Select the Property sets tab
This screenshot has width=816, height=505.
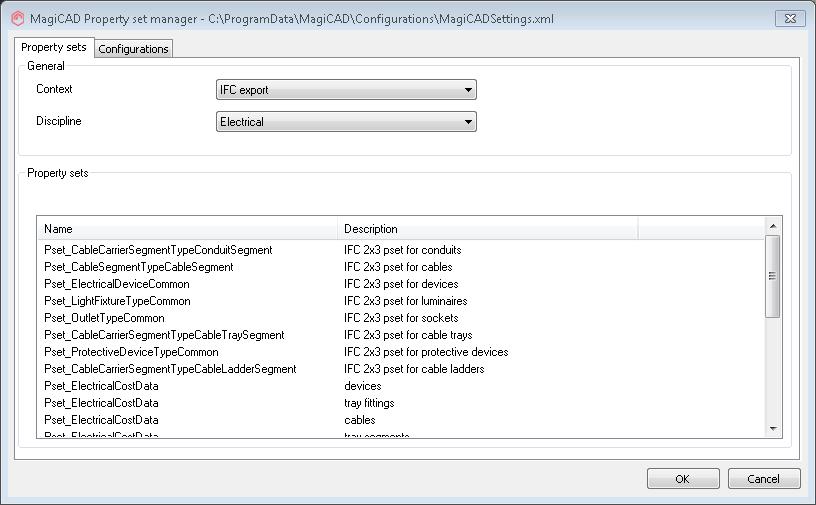[x=54, y=47]
